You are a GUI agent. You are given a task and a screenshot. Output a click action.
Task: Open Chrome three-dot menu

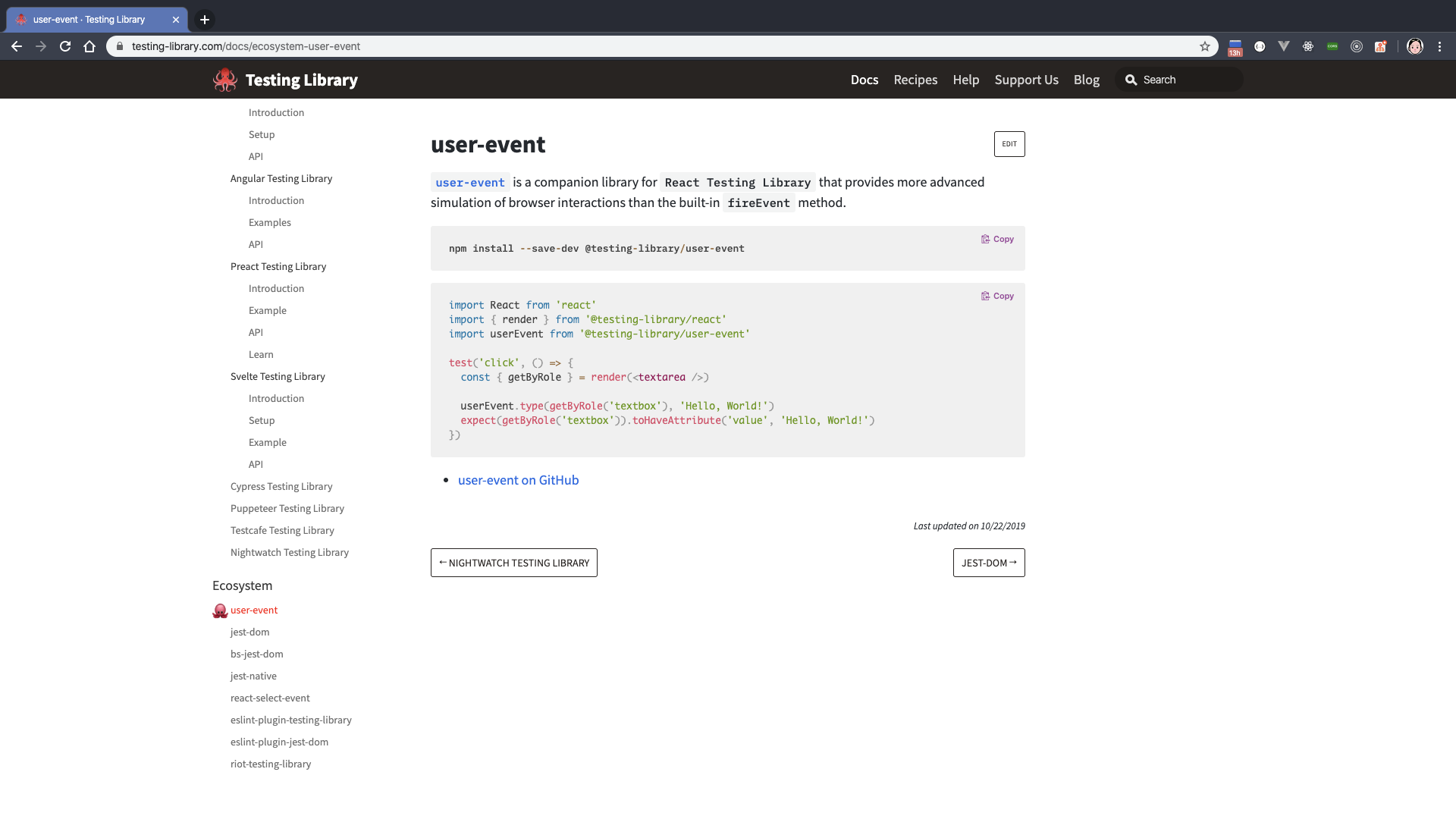[1439, 46]
